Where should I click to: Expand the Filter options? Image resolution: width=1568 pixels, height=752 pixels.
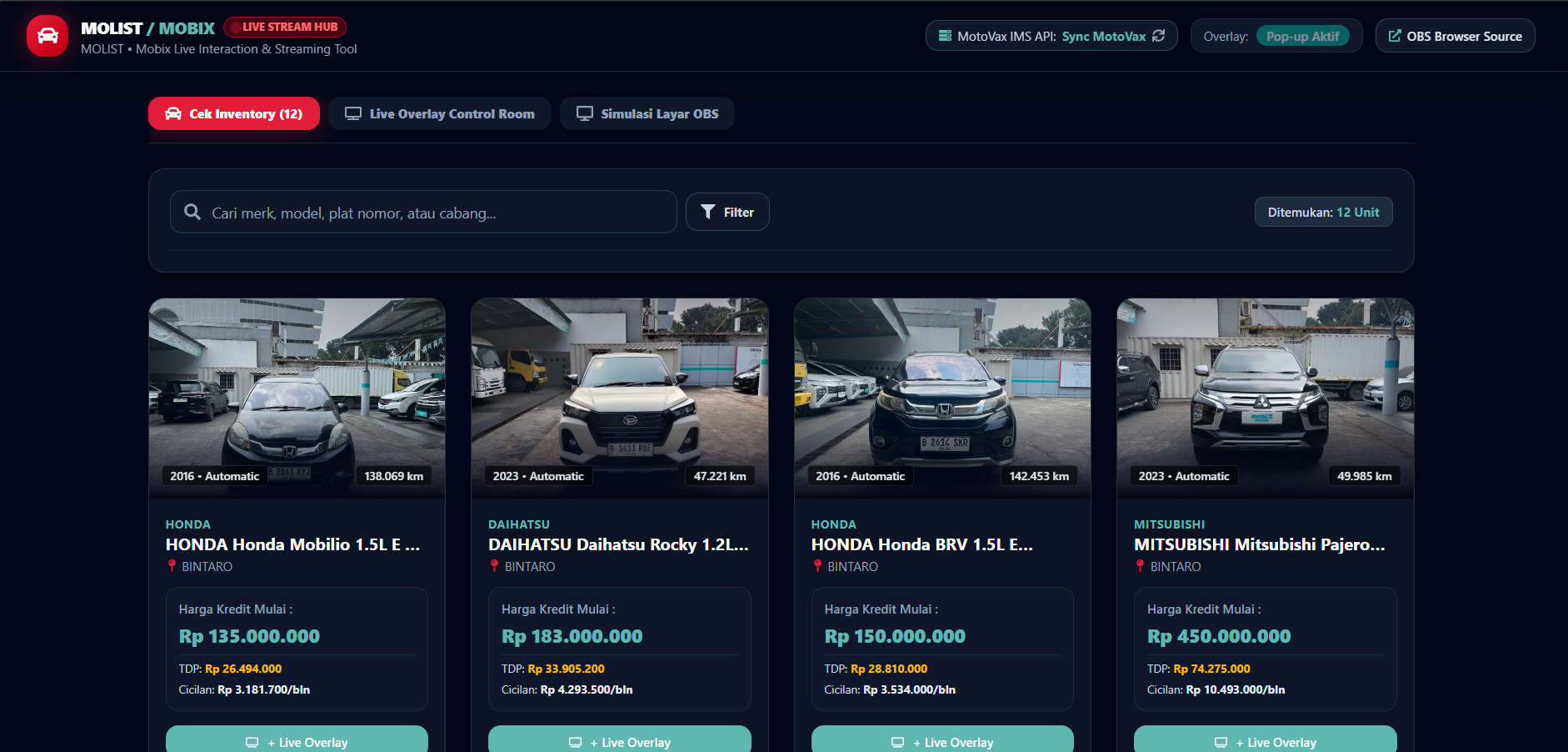(727, 212)
